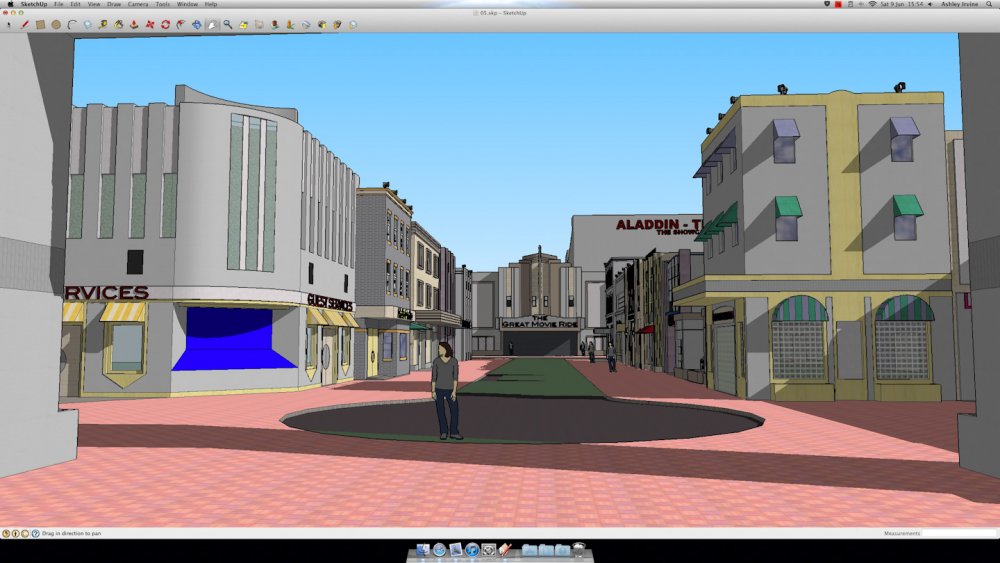
Task: Click the Measurements input box
Action: coord(958,534)
